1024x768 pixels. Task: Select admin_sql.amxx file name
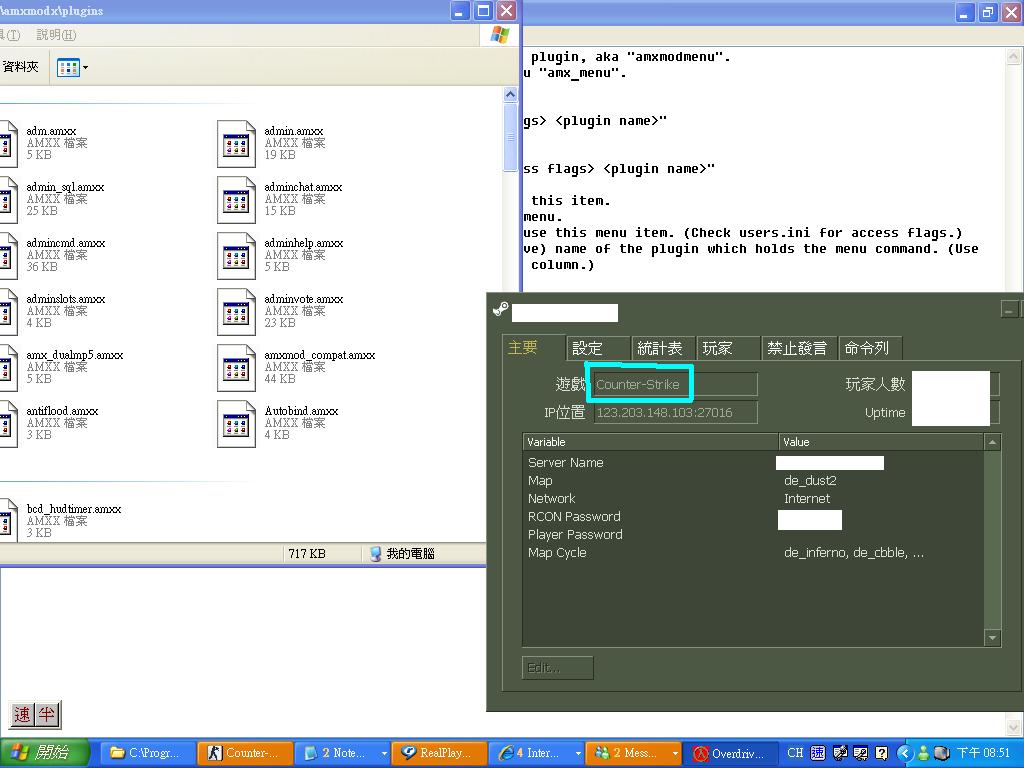pyautogui.click(x=65, y=187)
